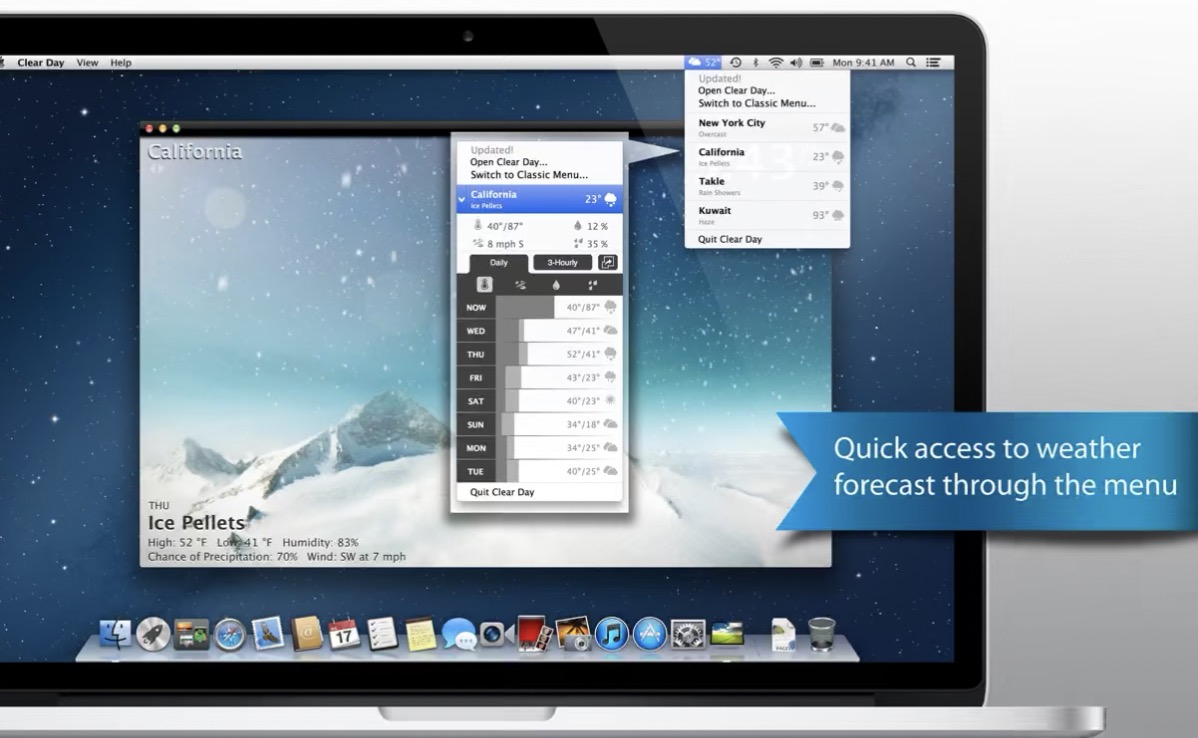Open the Bluetooth status icon in the menu bar
This screenshot has height=738, width=1198.
pyautogui.click(x=756, y=63)
